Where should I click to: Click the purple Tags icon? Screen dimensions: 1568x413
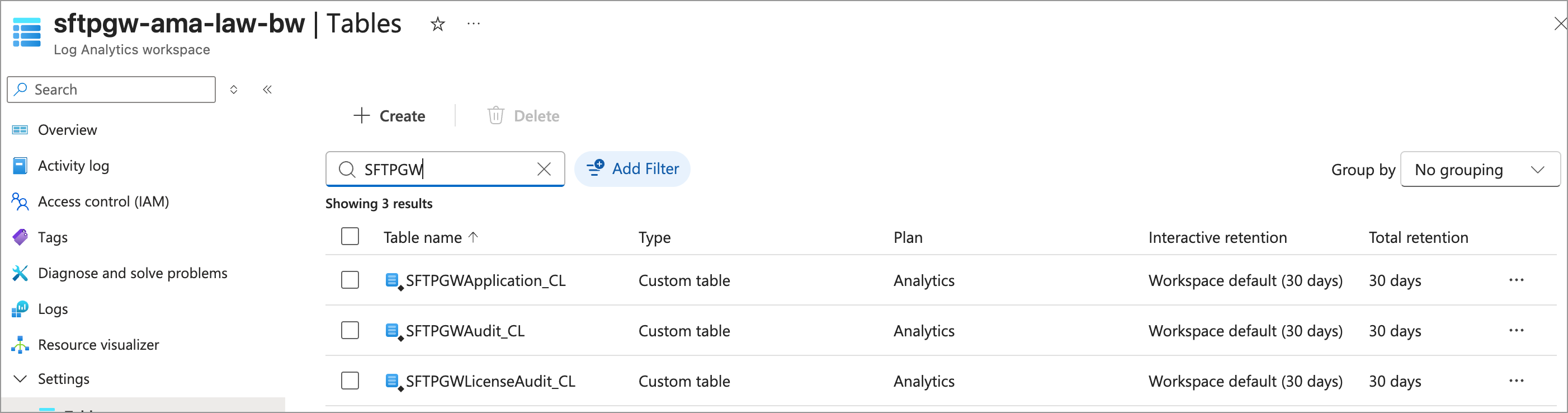coord(20,237)
